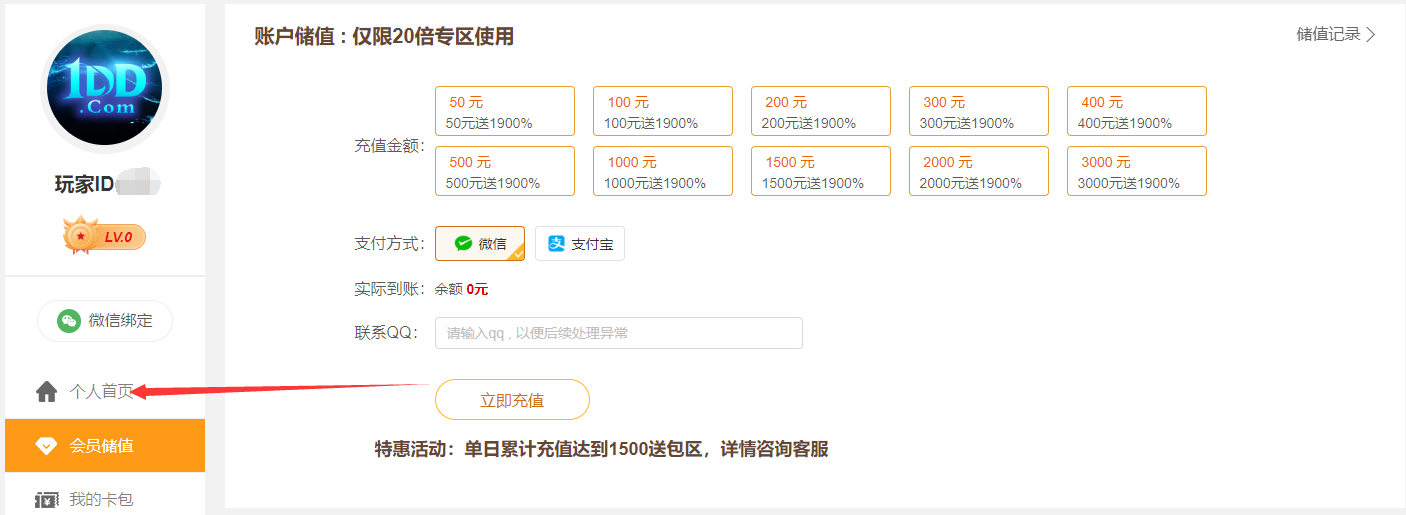The height and width of the screenshot is (515, 1406).
Task: Choose the 50 元 recharge amount
Action: click(505, 111)
